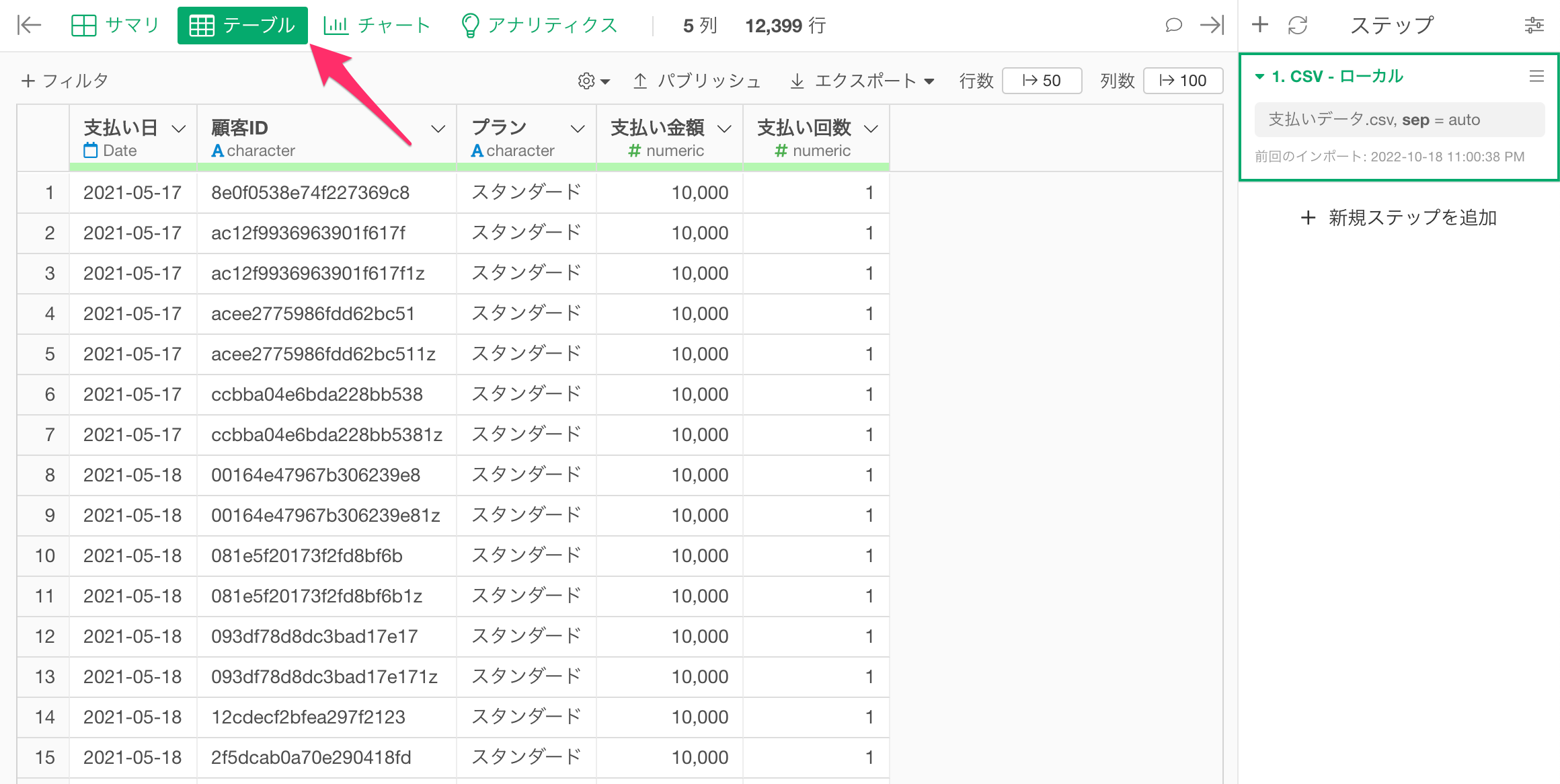Click the character type icon under 顧客ID

point(217,151)
